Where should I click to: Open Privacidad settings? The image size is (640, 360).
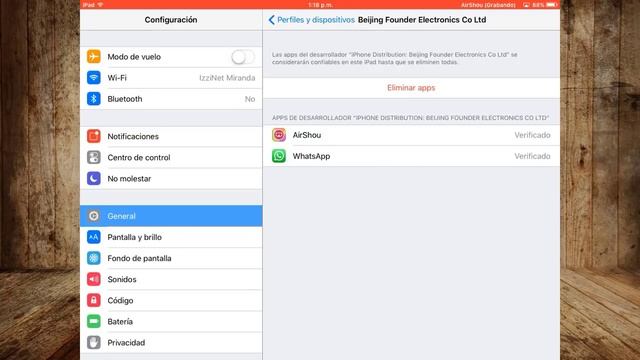tap(171, 342)
